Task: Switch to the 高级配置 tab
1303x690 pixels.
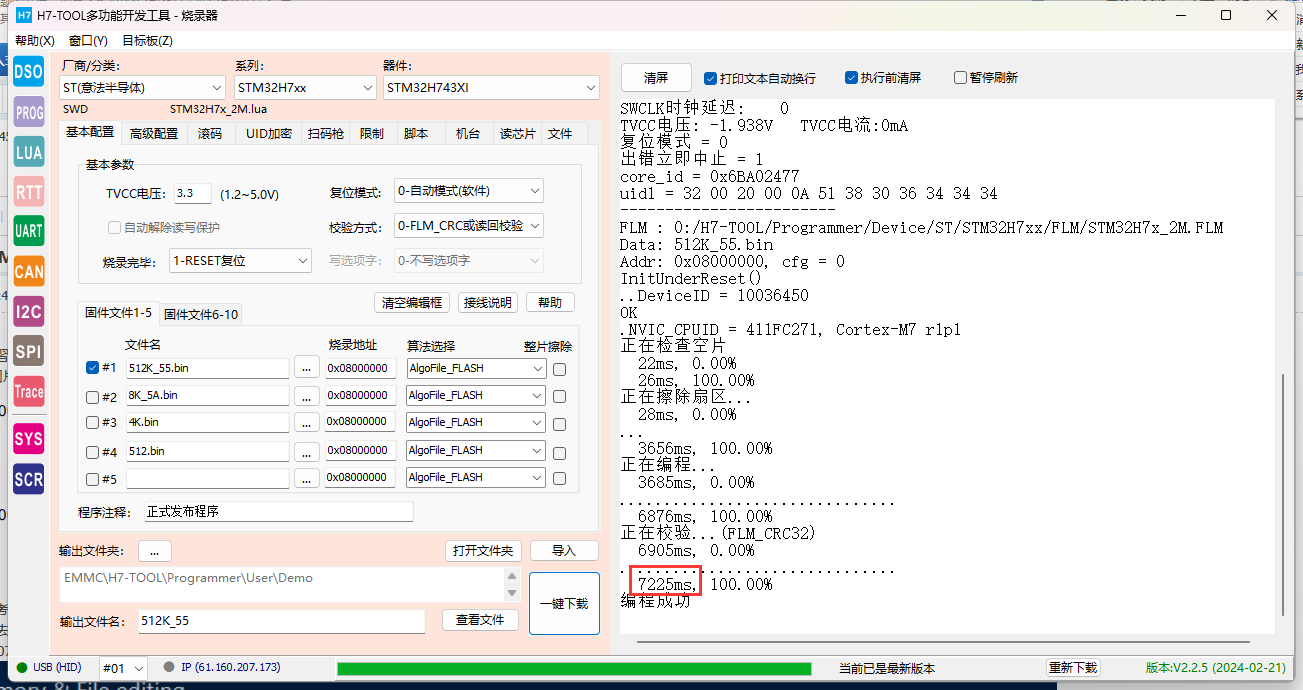Action: coord(154,134)
